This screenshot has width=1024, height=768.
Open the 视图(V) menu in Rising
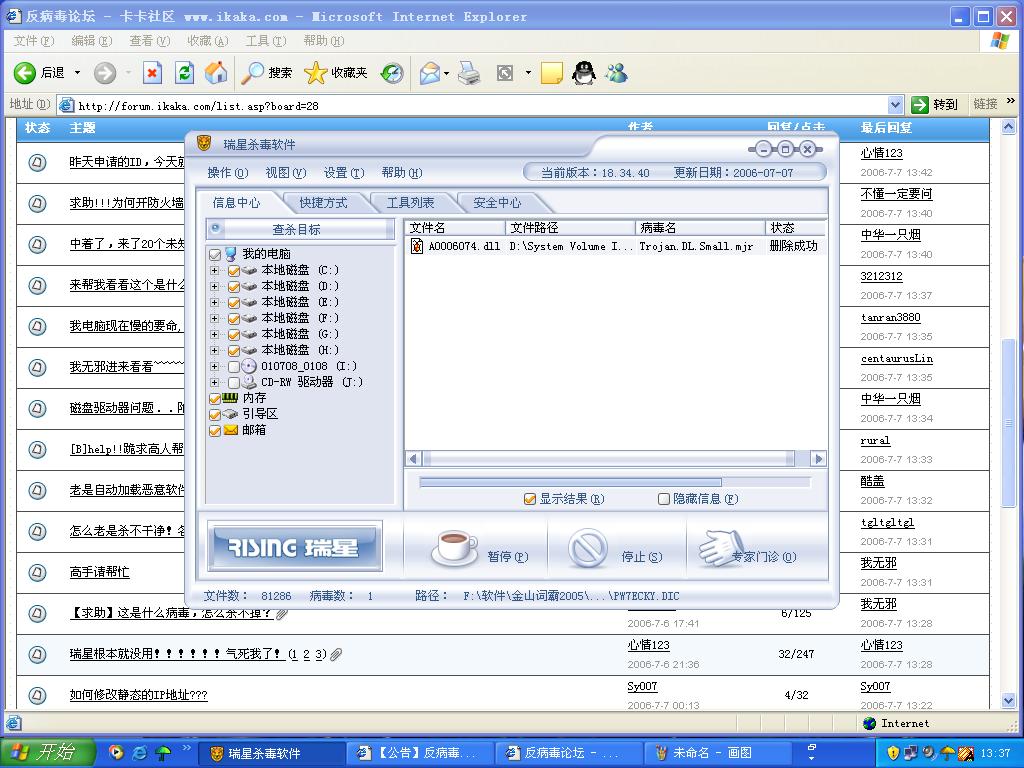[286, 172]
